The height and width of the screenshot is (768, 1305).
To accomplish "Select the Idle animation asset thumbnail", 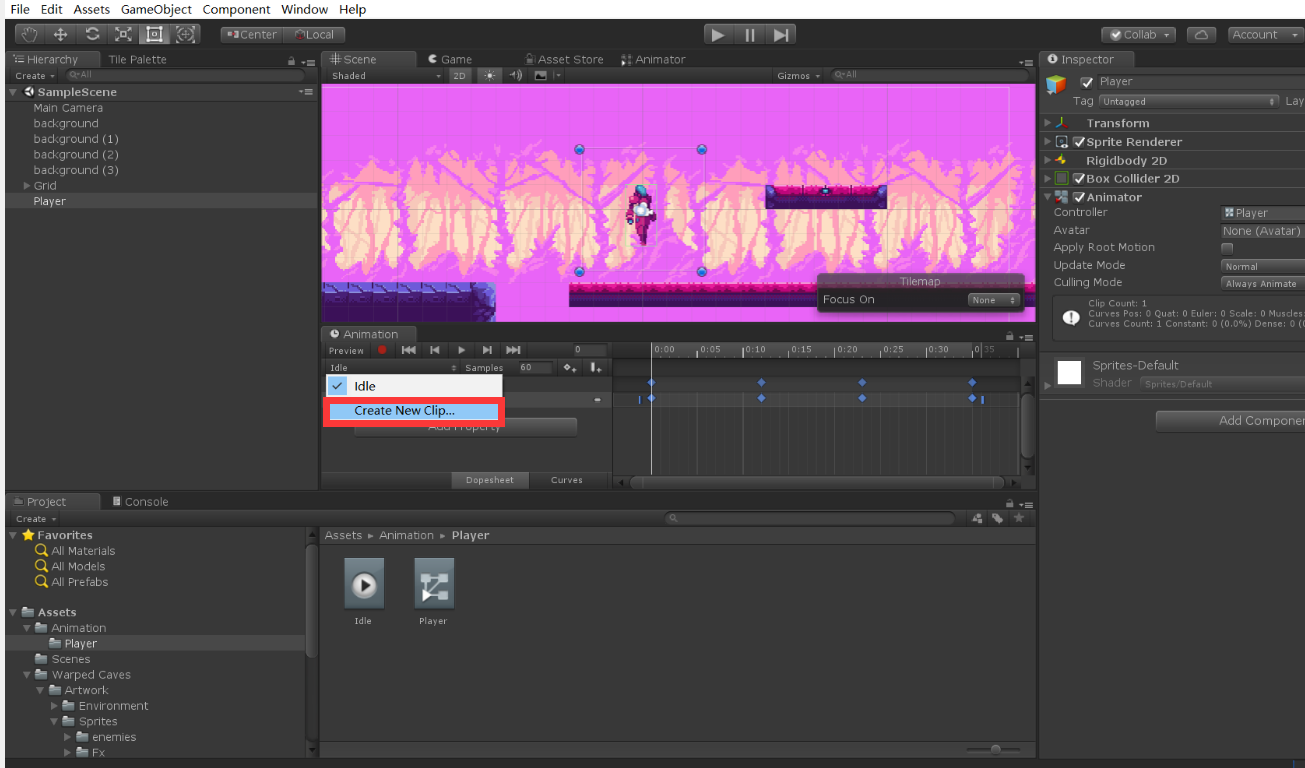I will (363, 583).
